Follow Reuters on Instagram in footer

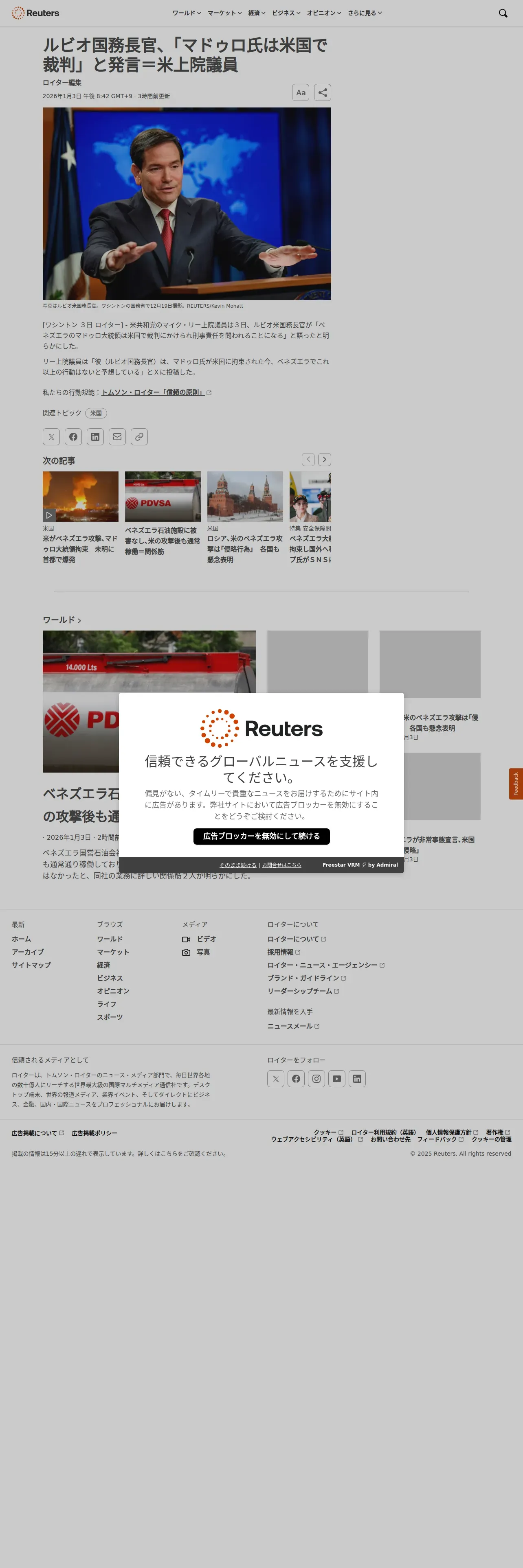click(316, 1079)
